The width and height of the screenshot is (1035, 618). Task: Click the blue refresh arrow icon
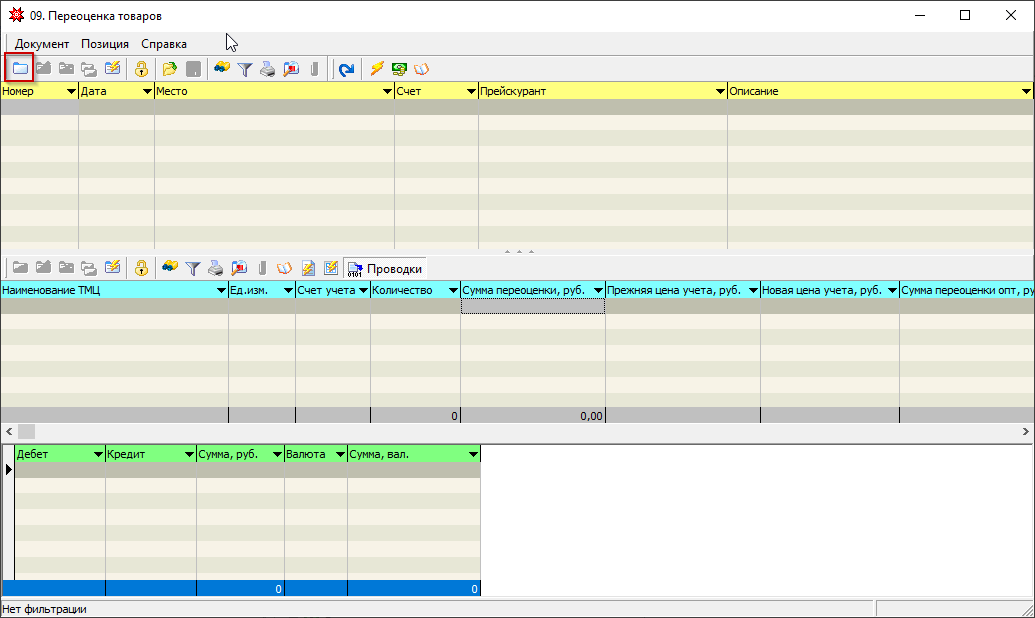pyautogui.click(x=346, y=69)
